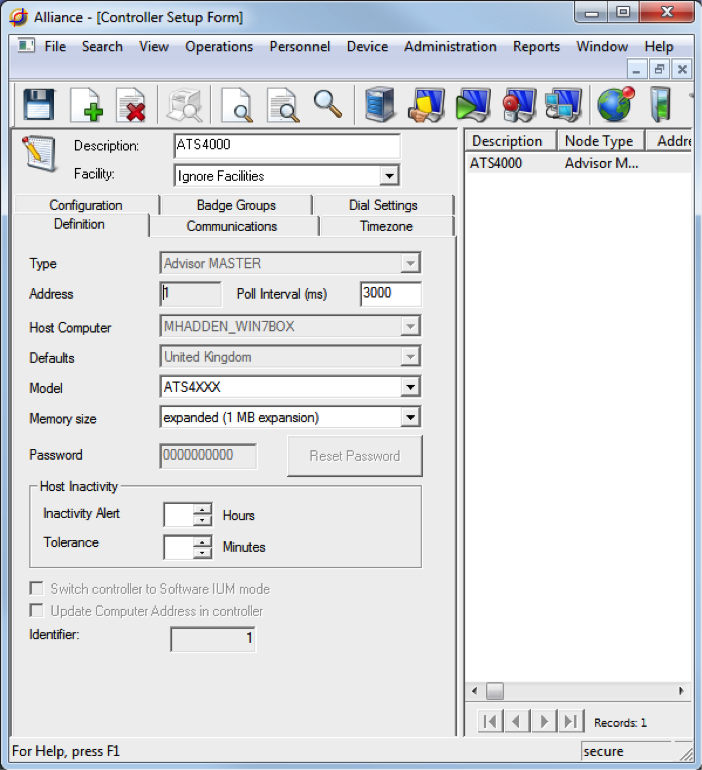Increase the Inactivity Alert hours spinner
Image resolution: width=702 pixels, height=770 pixels.
[203, 509]
